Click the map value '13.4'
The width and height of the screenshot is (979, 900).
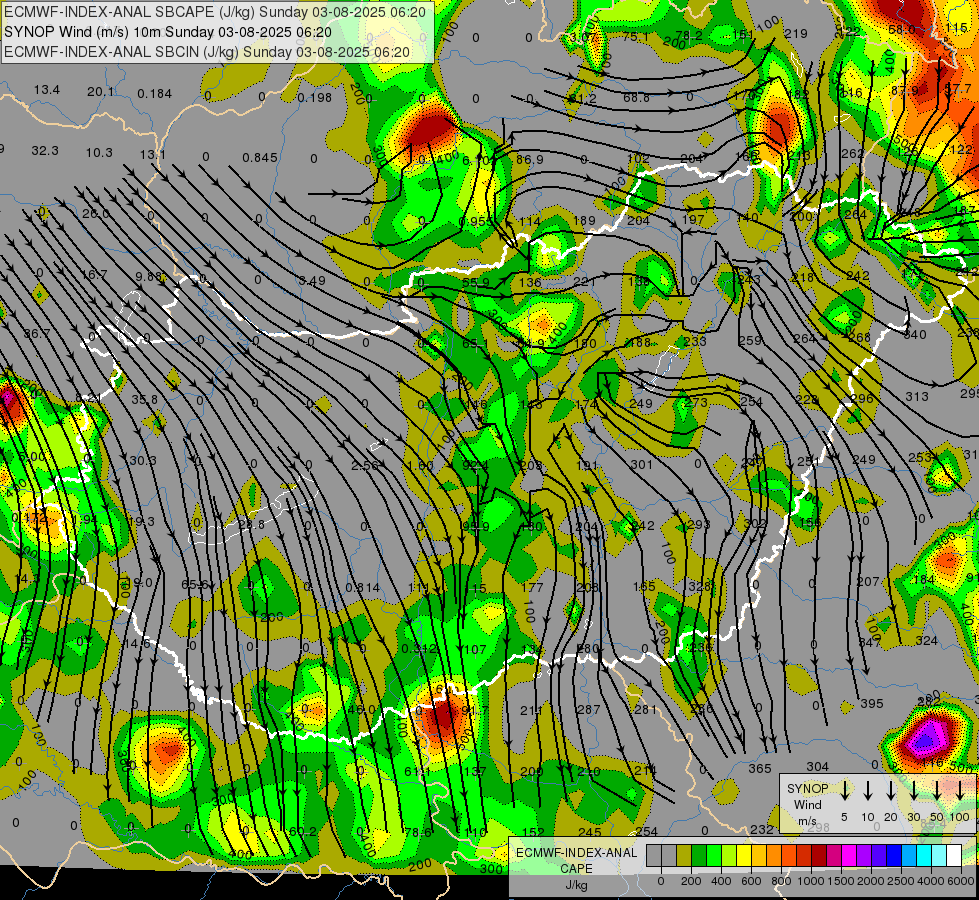pyautogui.click(x=47, y=90)
